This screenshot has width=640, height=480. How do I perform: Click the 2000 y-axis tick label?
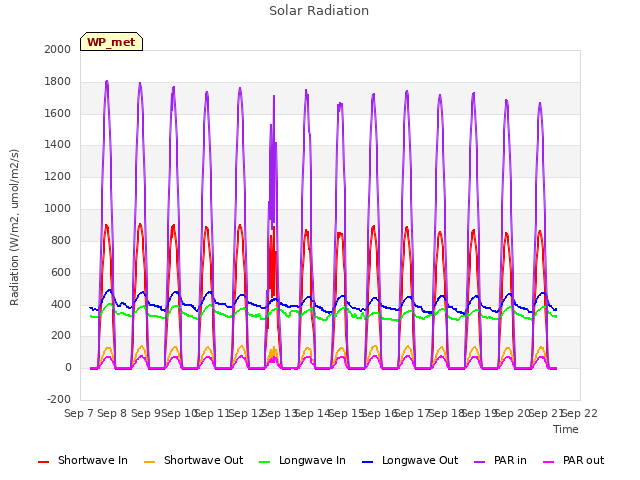[x=58, y=49]
